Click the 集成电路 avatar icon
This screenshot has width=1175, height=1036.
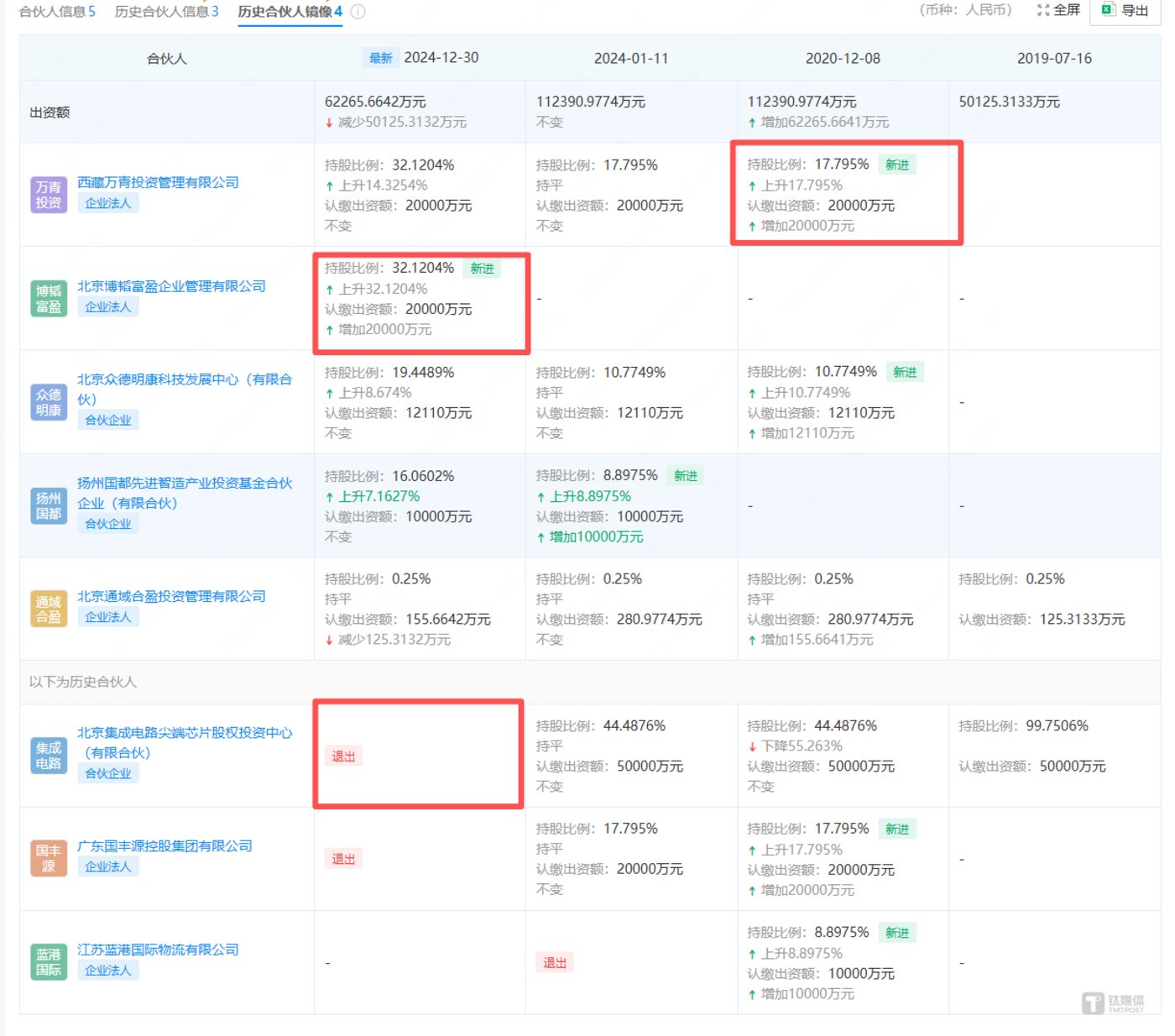pyautogui.click(x=48, y=753)
